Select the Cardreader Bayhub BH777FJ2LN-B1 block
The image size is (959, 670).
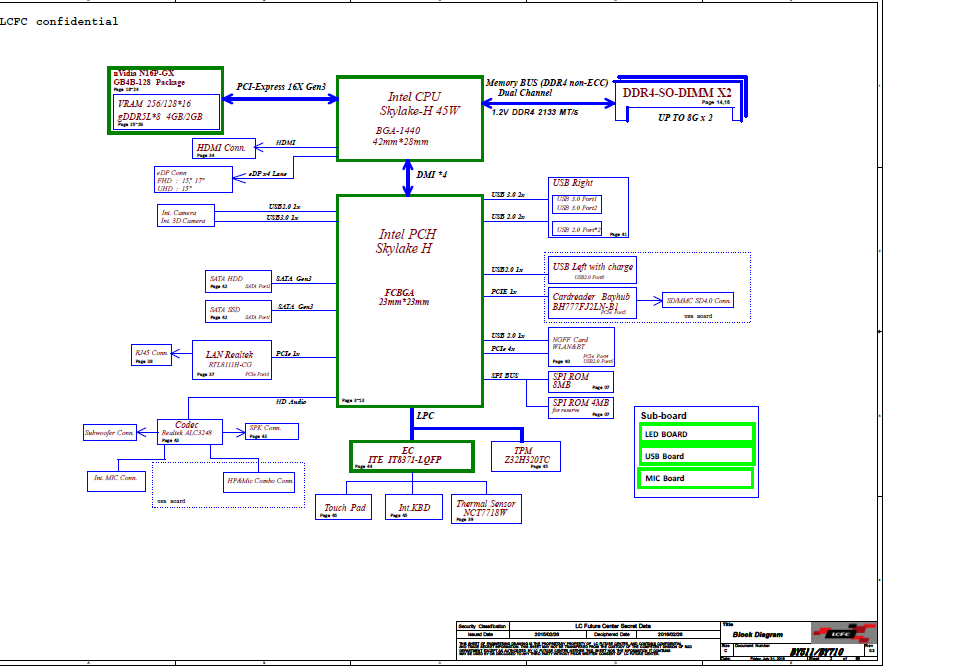[592, 303]
